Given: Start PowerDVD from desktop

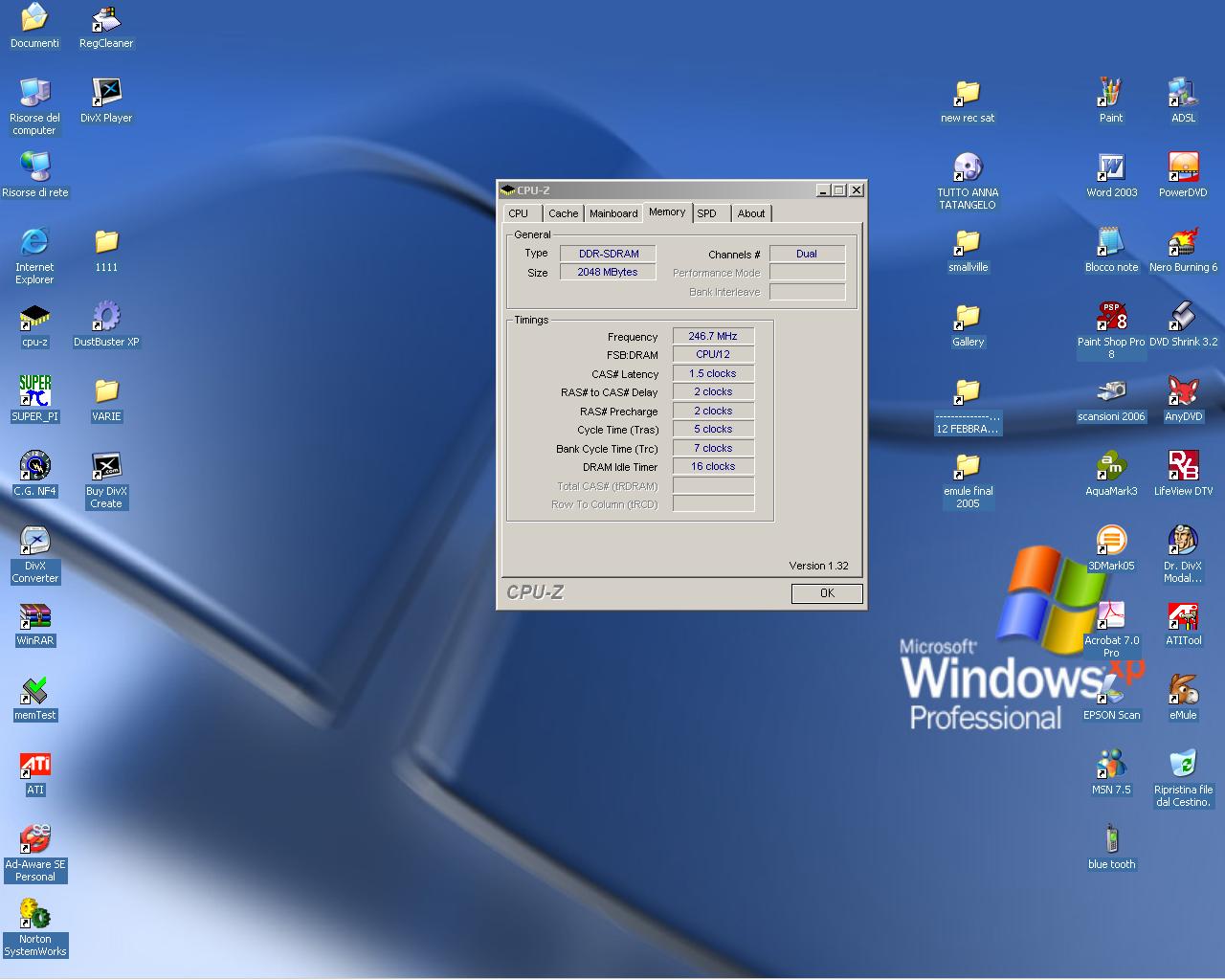Looking at the screenshot, I should click(1183, 175).
